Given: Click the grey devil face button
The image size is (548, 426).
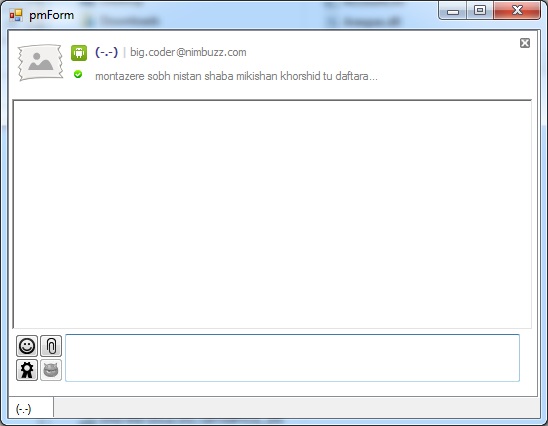Looking at the screenshot, I should click(x=51, y=370).
